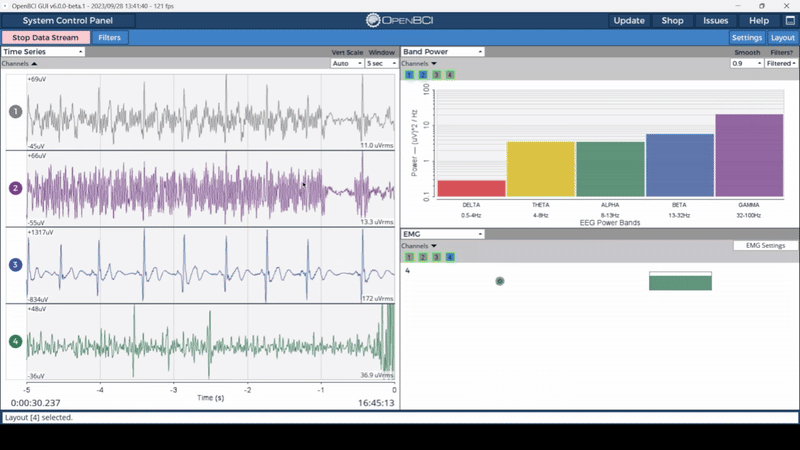Open the Time Series widget dropdown
Viewport: 800px width, 450px height.
pos(43,52)
